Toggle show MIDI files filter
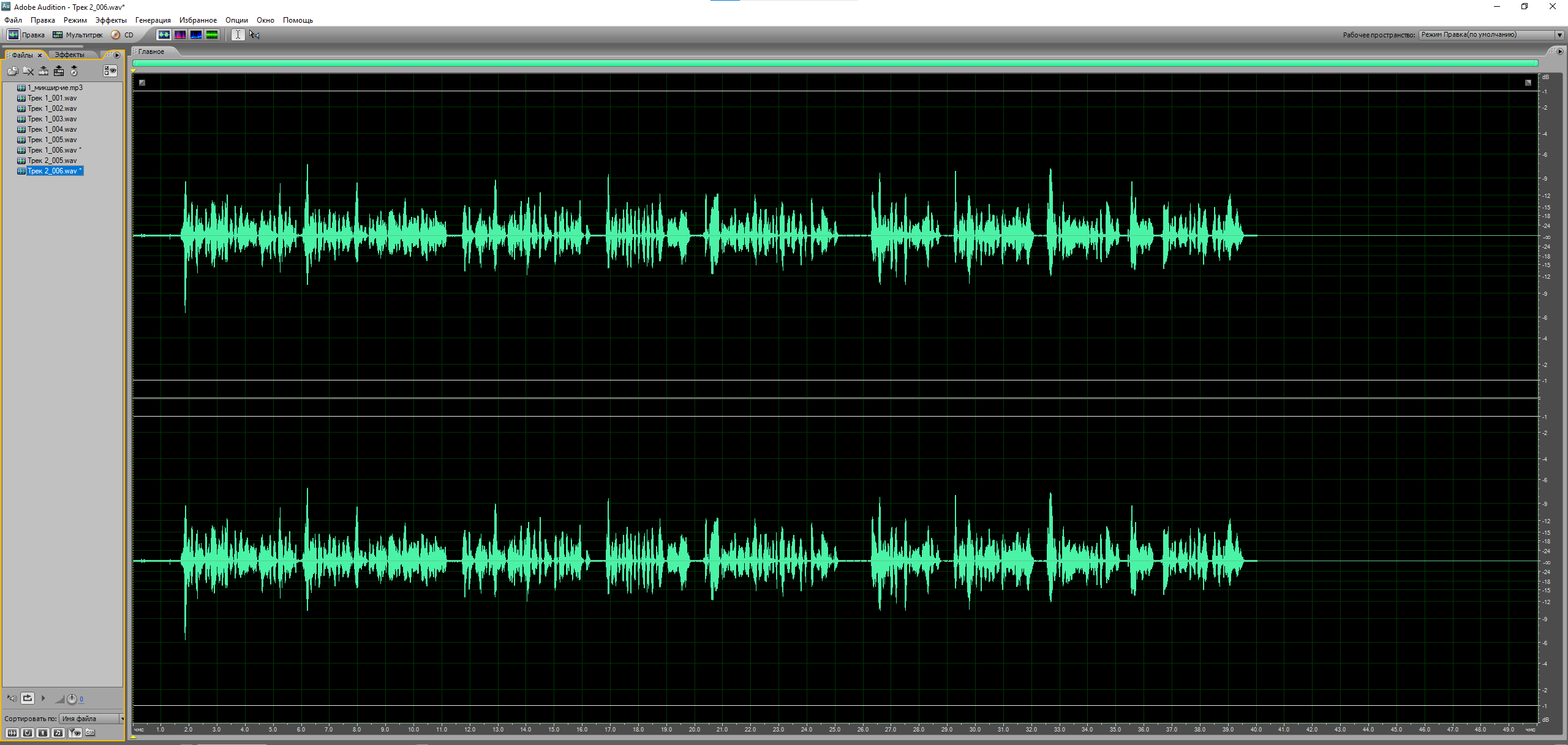This screenshot has height=745, width=1568. (58, 733)
